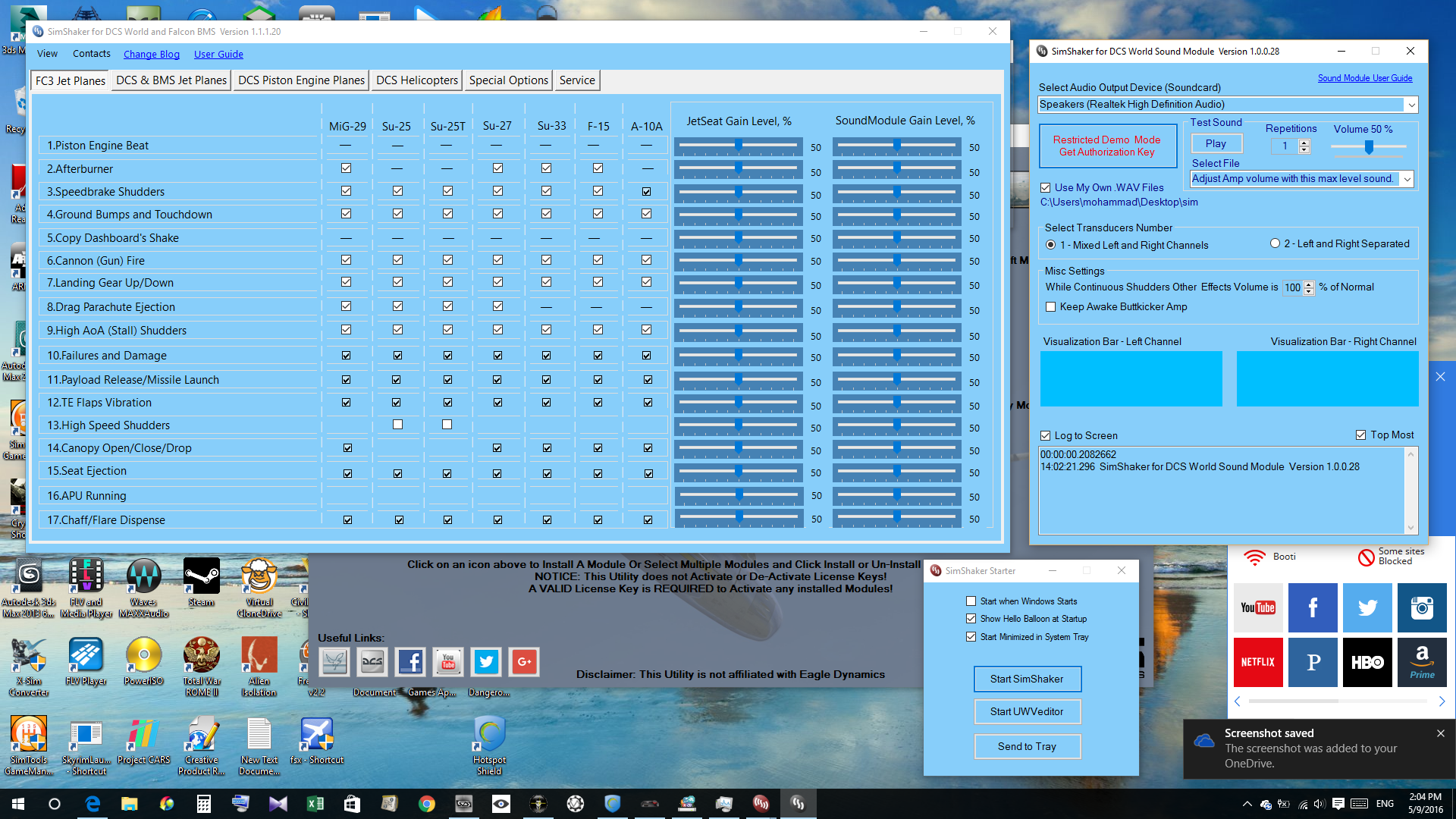This screenshot has width=1456, height=819.
Task: Uncheck Show Hello Balloon at Startup
Action: click(x=971, y=619)
